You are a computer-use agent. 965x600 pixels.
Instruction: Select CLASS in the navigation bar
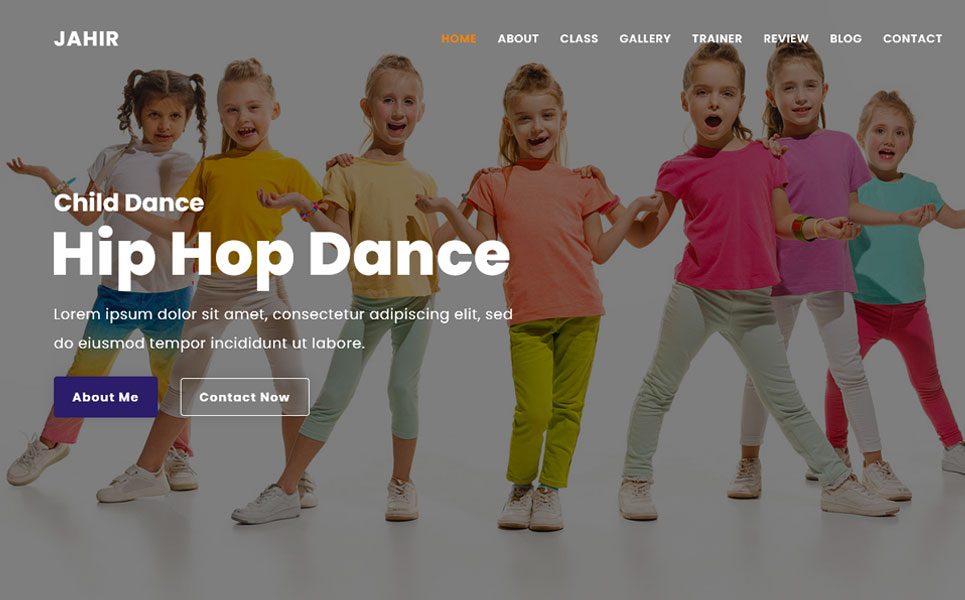[579, 39]
